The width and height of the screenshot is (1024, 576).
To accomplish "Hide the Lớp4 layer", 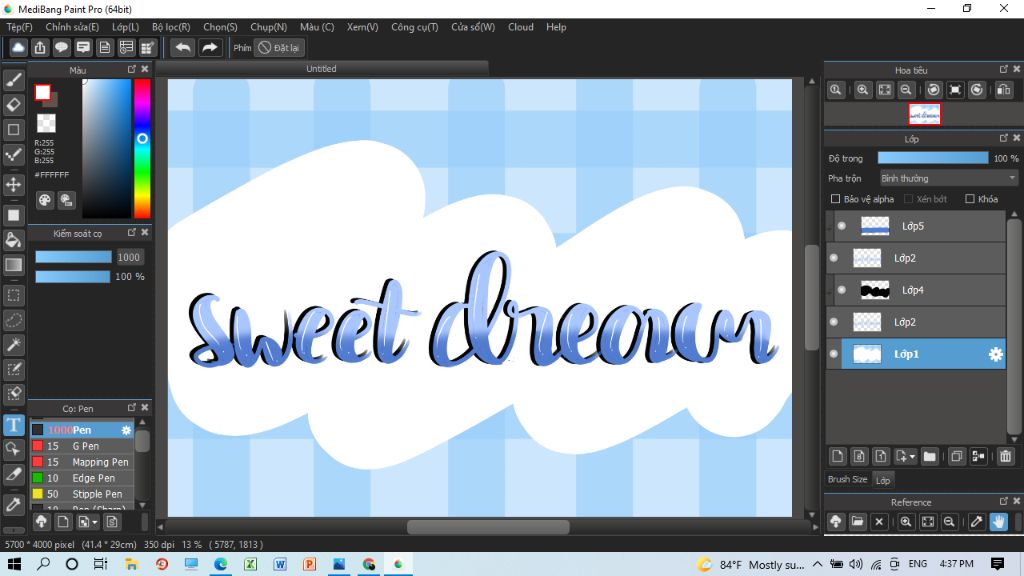I will click(842, 290).
